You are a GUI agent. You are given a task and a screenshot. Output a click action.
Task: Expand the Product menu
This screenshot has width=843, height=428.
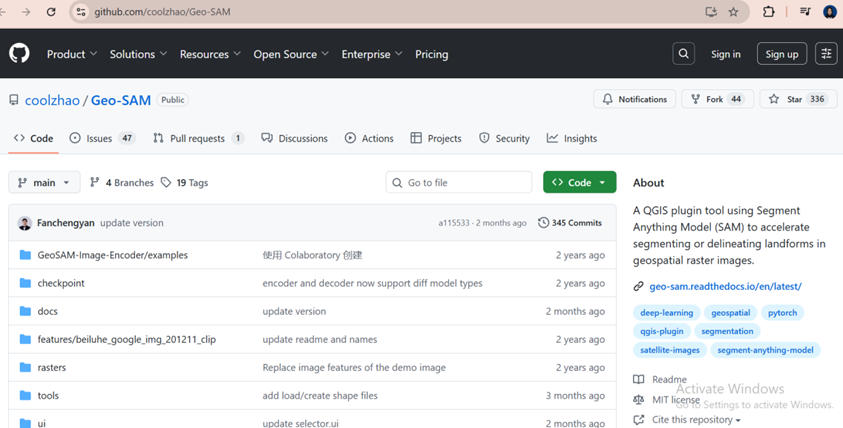[72, 54]
